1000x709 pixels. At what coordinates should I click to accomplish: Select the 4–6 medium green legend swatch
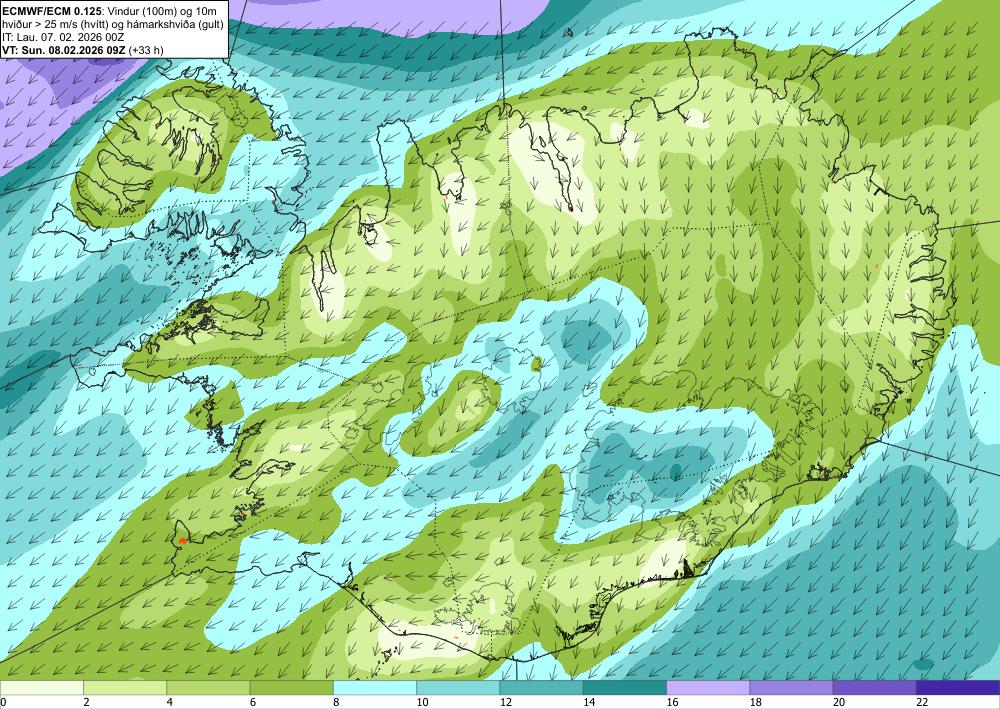coord(208,688)
